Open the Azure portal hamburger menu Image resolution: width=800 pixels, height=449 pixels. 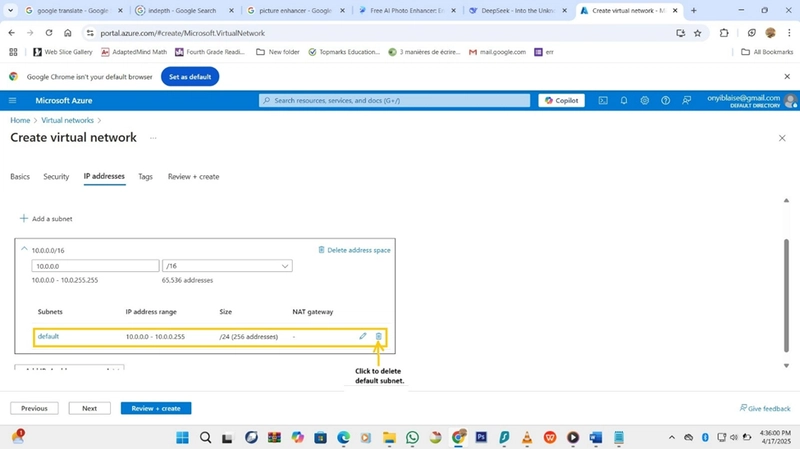click(13, 101)
